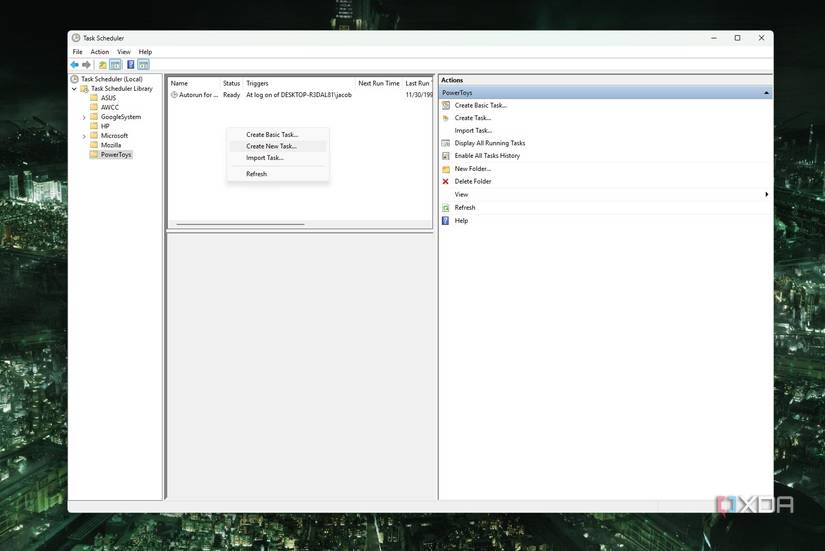Click the horizontal scrollbar in task list

pyautogui.click(x=240, y=224)
